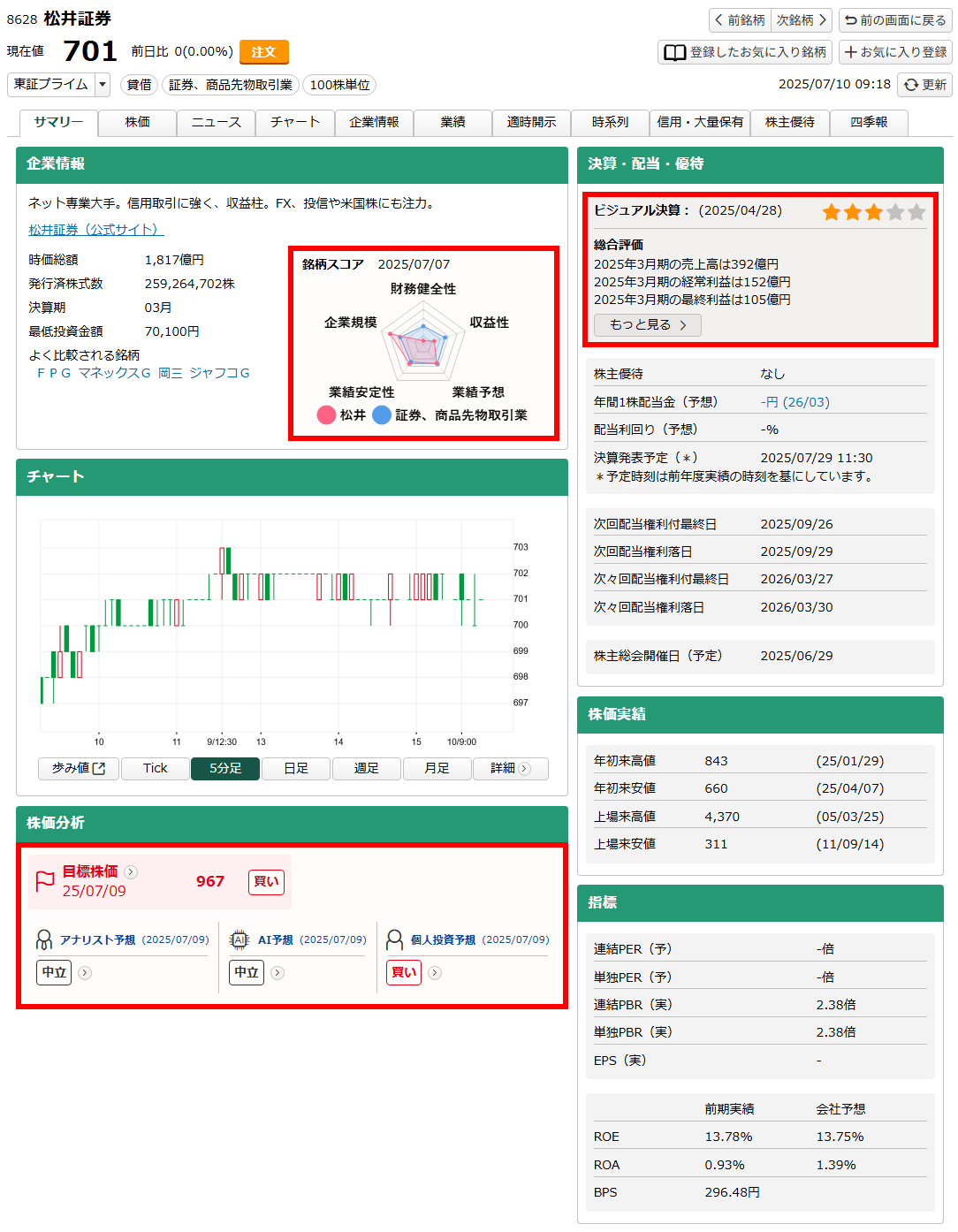Select the 日足 daily chart interval

point(296,769)
